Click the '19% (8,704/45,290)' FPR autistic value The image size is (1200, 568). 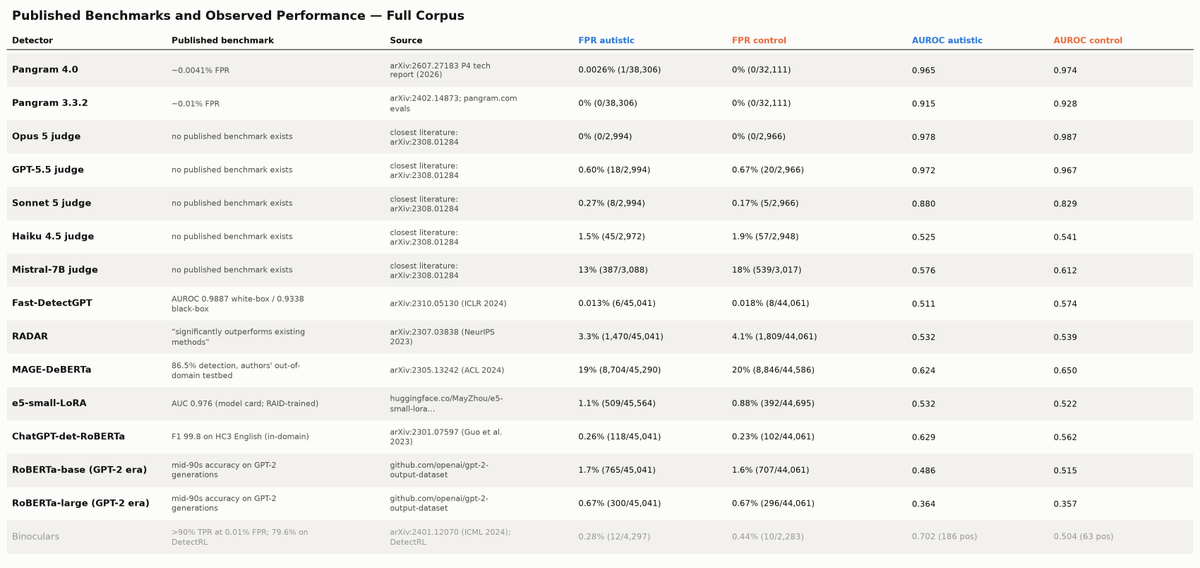619,370
